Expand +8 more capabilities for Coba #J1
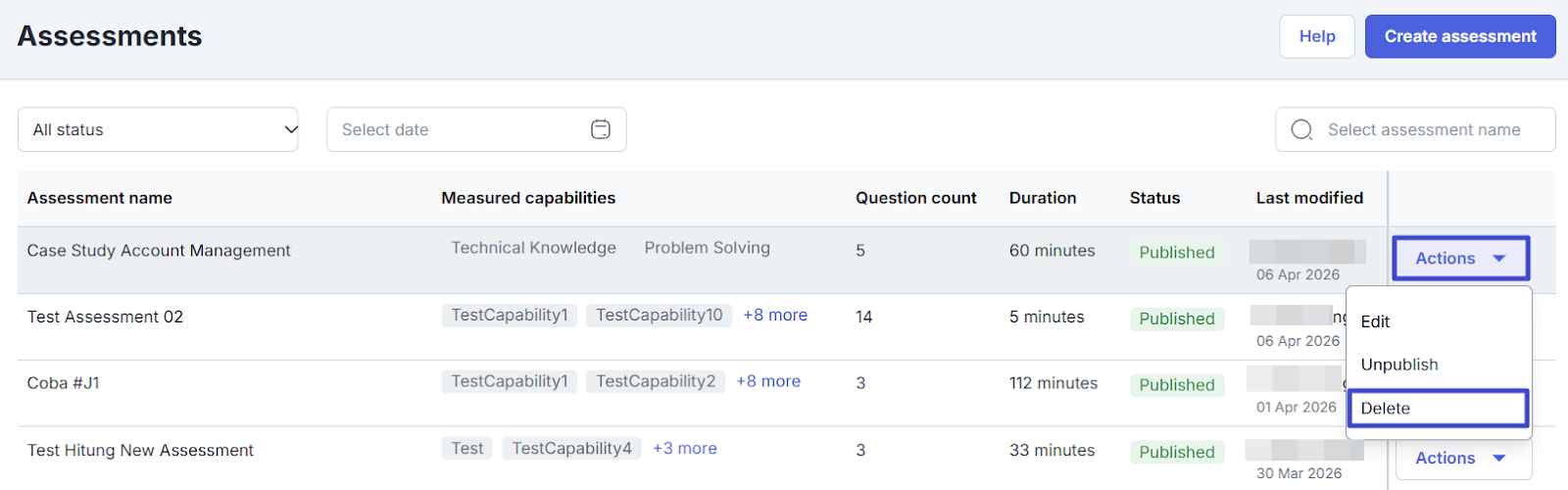This screenshot has height=490, width=1568. 768,382
